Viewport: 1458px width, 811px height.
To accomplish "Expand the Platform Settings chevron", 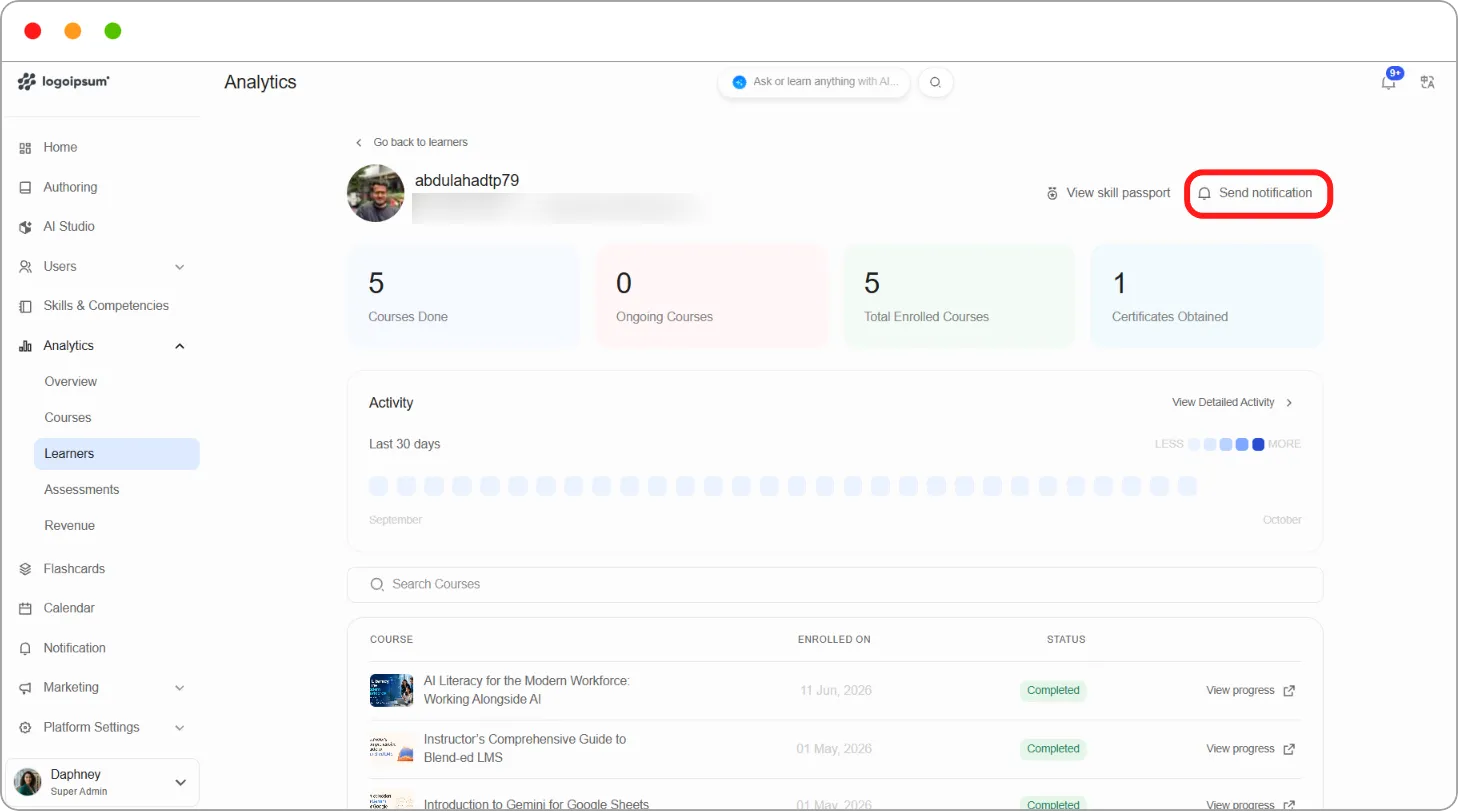I will coord(180,727).
